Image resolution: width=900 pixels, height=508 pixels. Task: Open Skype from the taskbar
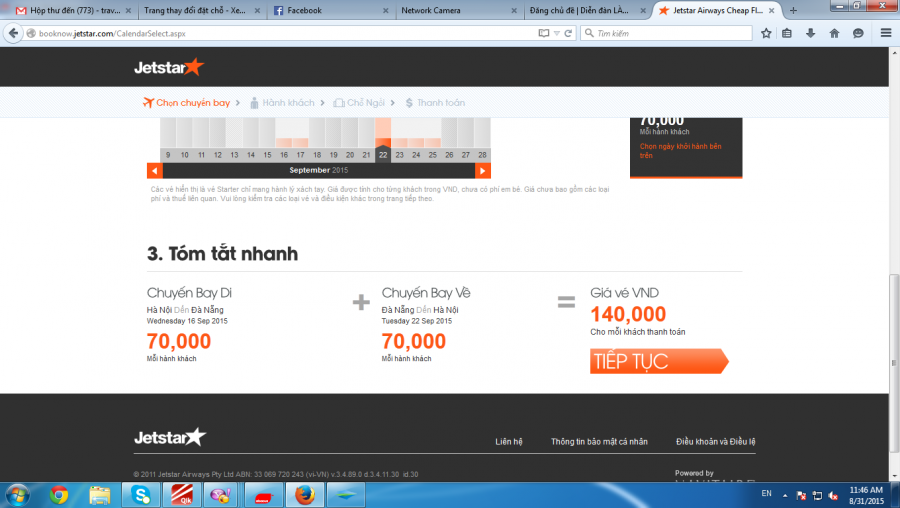pyautogui.click(x=142, y=494)
